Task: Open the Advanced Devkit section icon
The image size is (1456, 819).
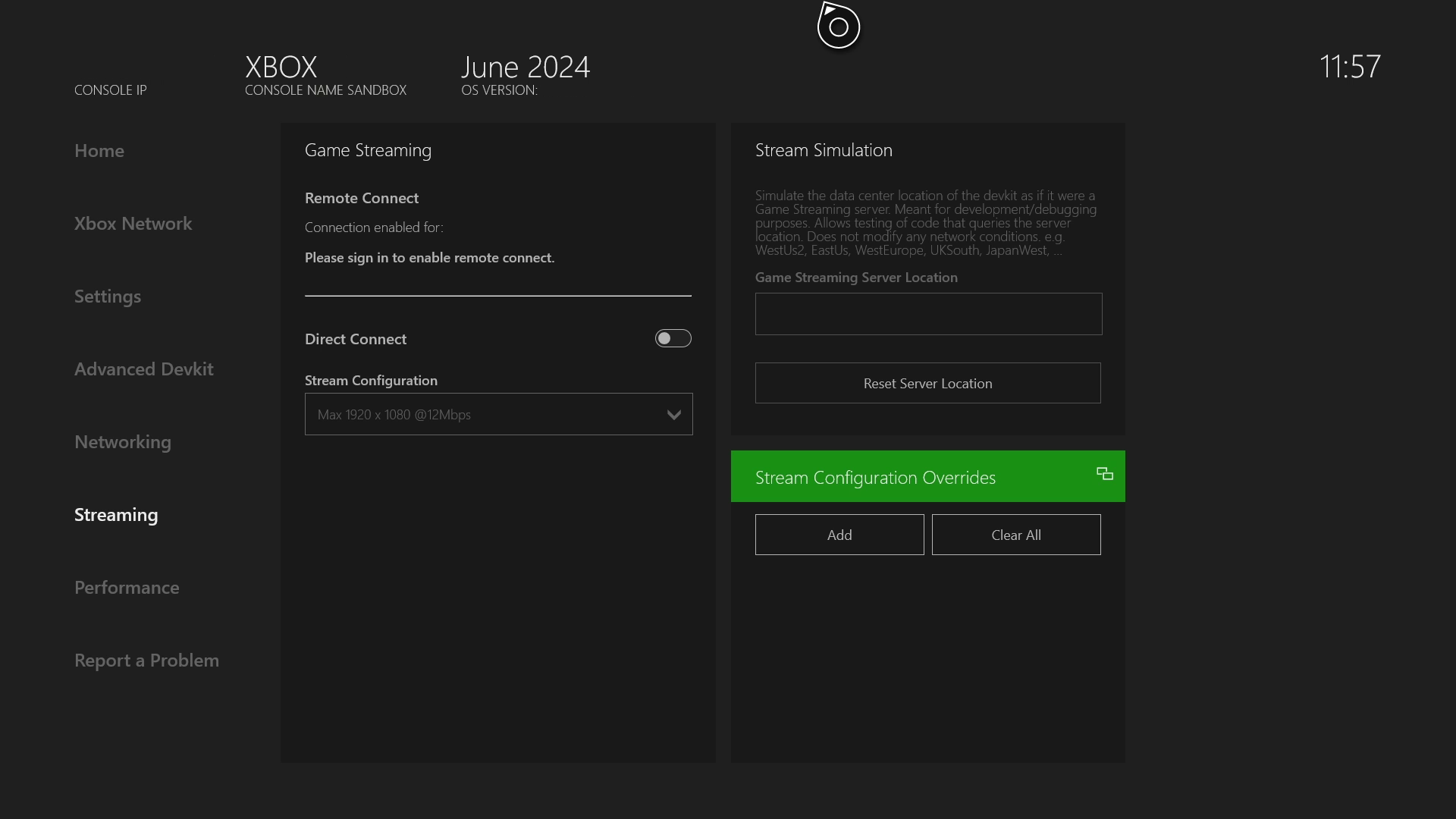Action: pyautogui.click(x=143, y=368)
